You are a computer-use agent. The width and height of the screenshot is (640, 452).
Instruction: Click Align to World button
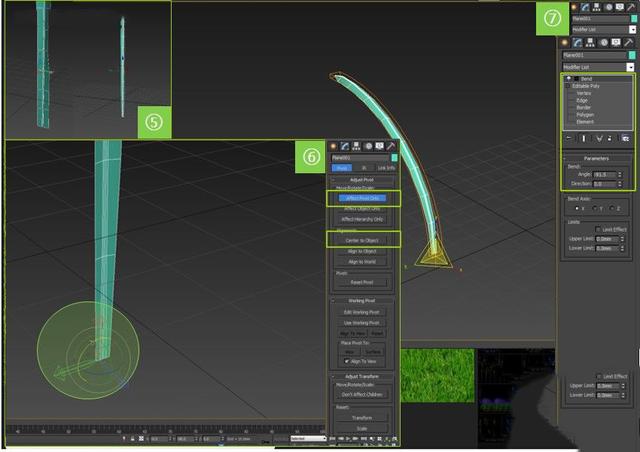coord(362,262)
